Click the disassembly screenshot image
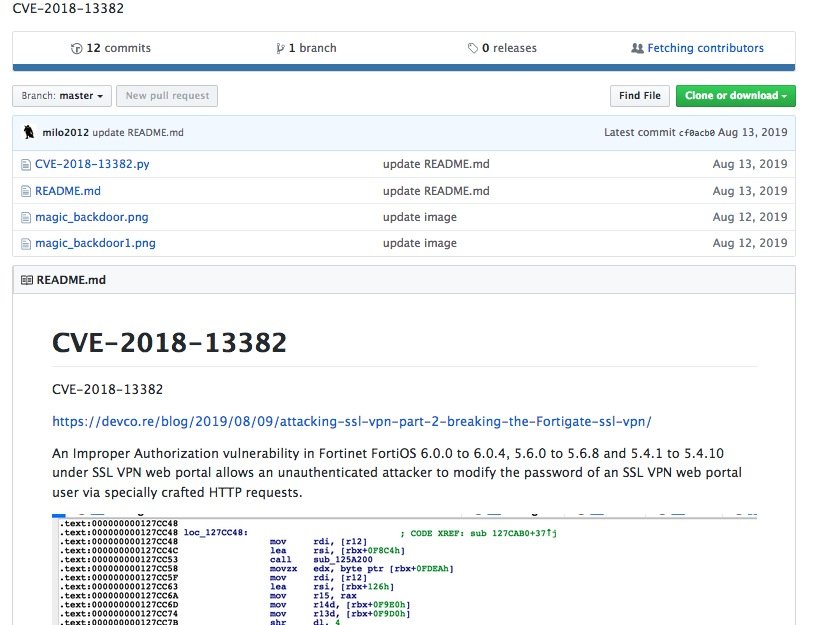This screenshot has height=625, width=816. (x=404, y=569)
